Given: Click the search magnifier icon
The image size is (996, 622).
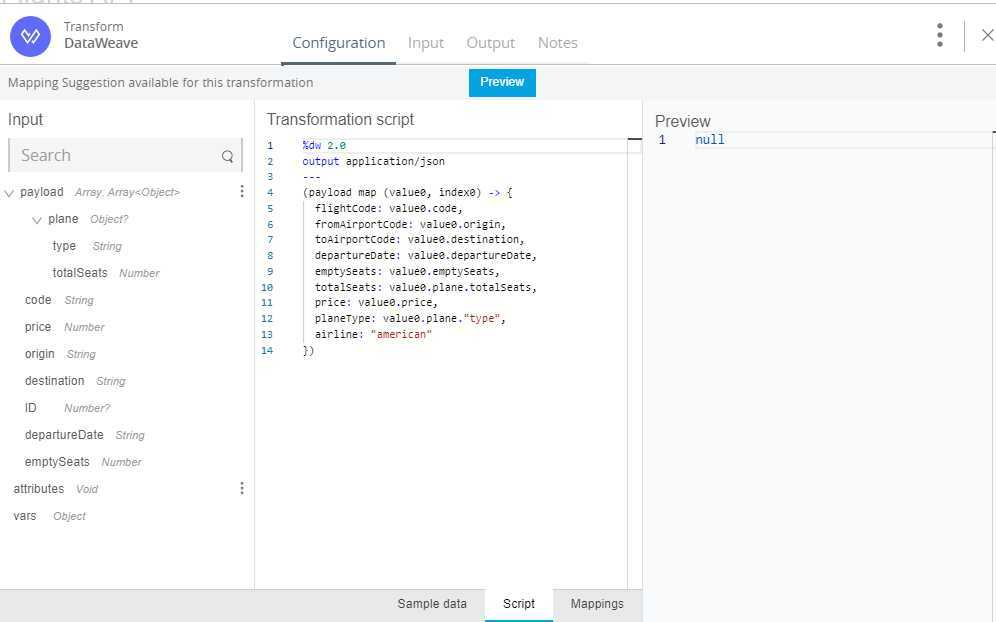Looking at the screenshot, I should pos(228,156).
